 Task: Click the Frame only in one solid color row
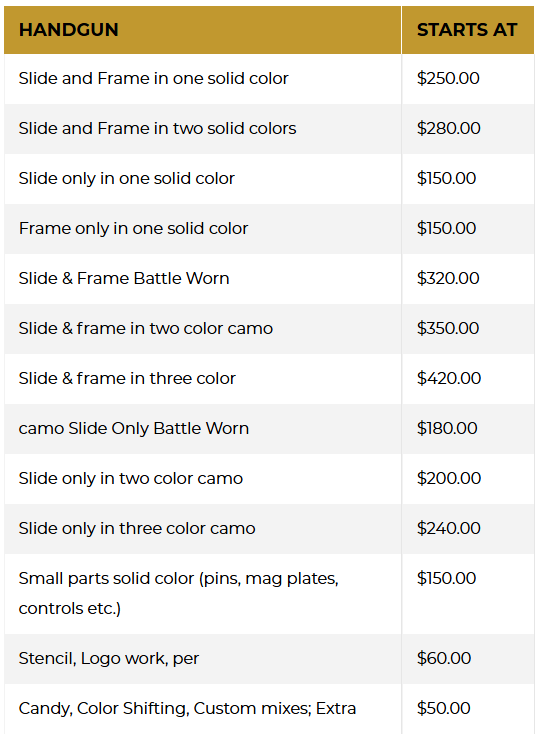[x=269, y=229]
